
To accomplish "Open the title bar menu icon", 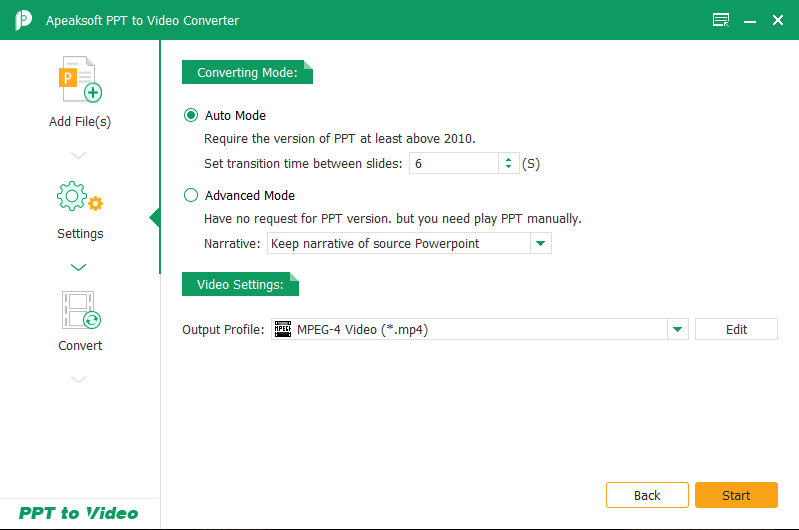I will pyautogui.click(x=721, y=20).
